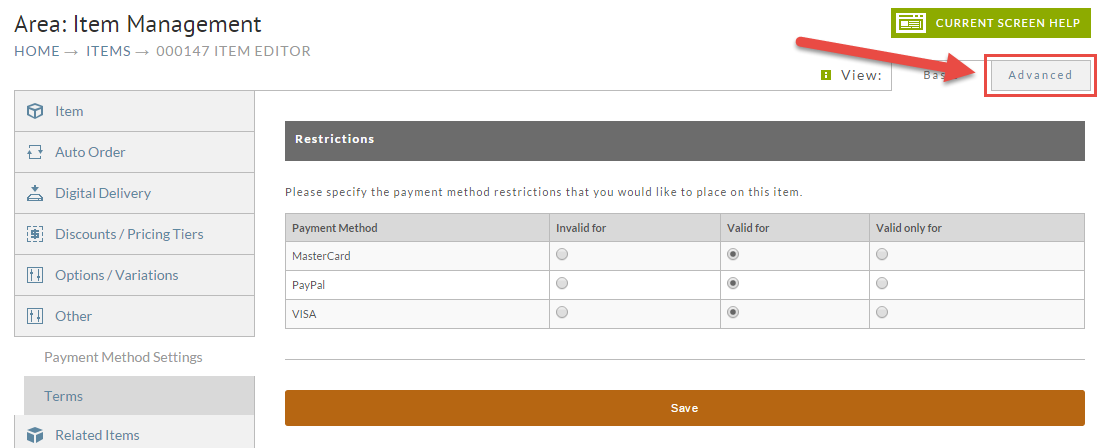The image size is (1105, 448).
Task: Open Current Screen Help
Action: point(991,23)
